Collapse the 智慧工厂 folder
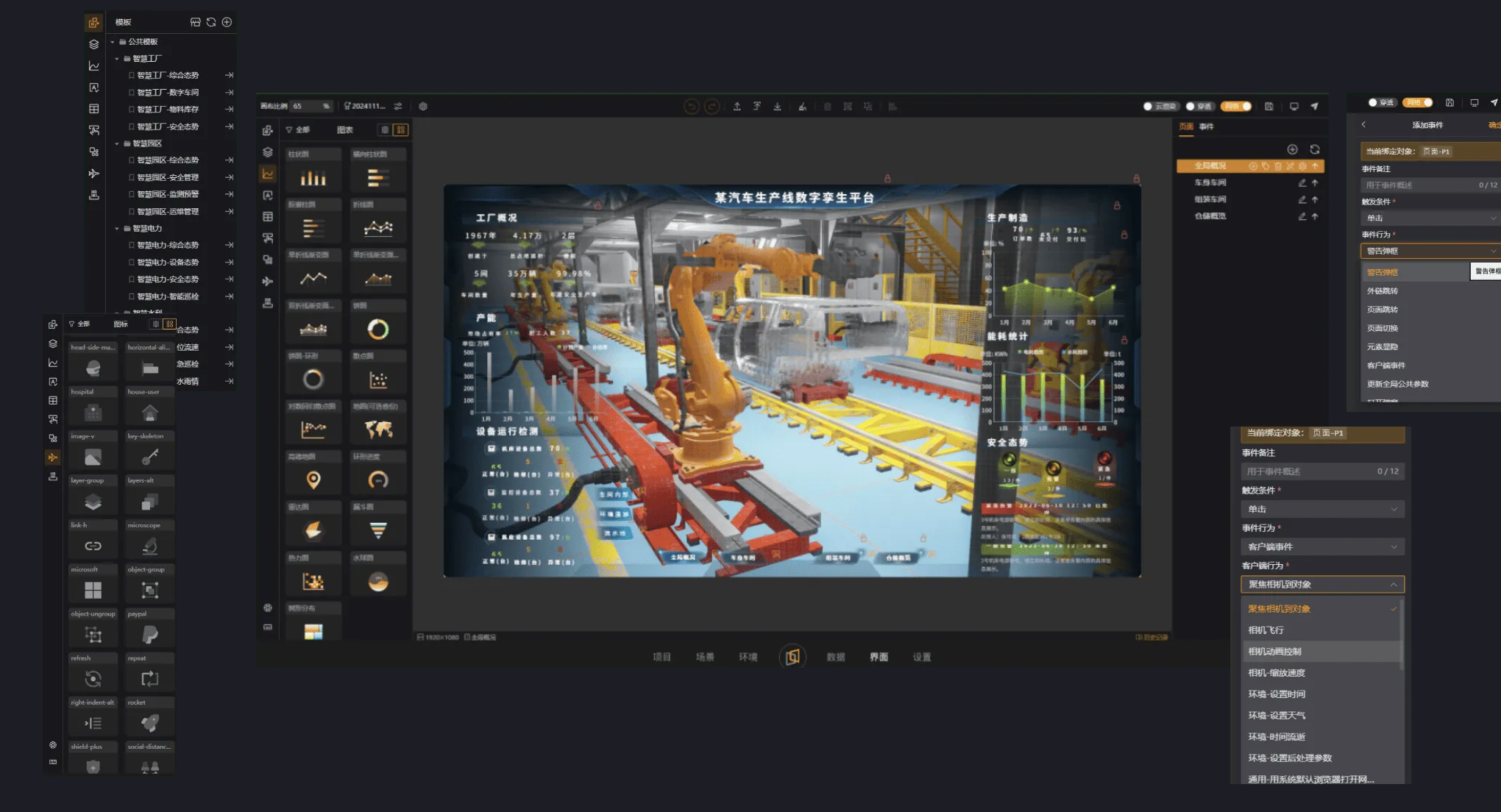Image resolution: width=1501 pixels, height=812 pixels. 117,59
